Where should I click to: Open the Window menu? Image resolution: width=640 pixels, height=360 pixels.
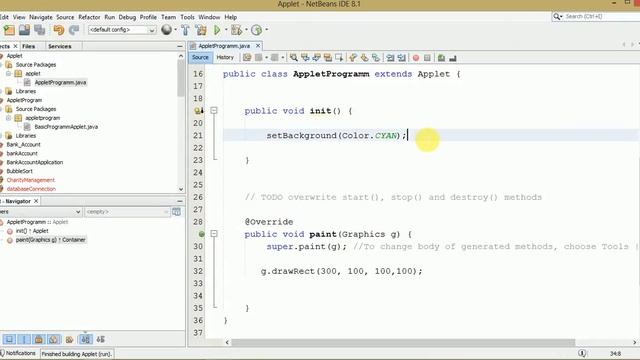[209, 17]
